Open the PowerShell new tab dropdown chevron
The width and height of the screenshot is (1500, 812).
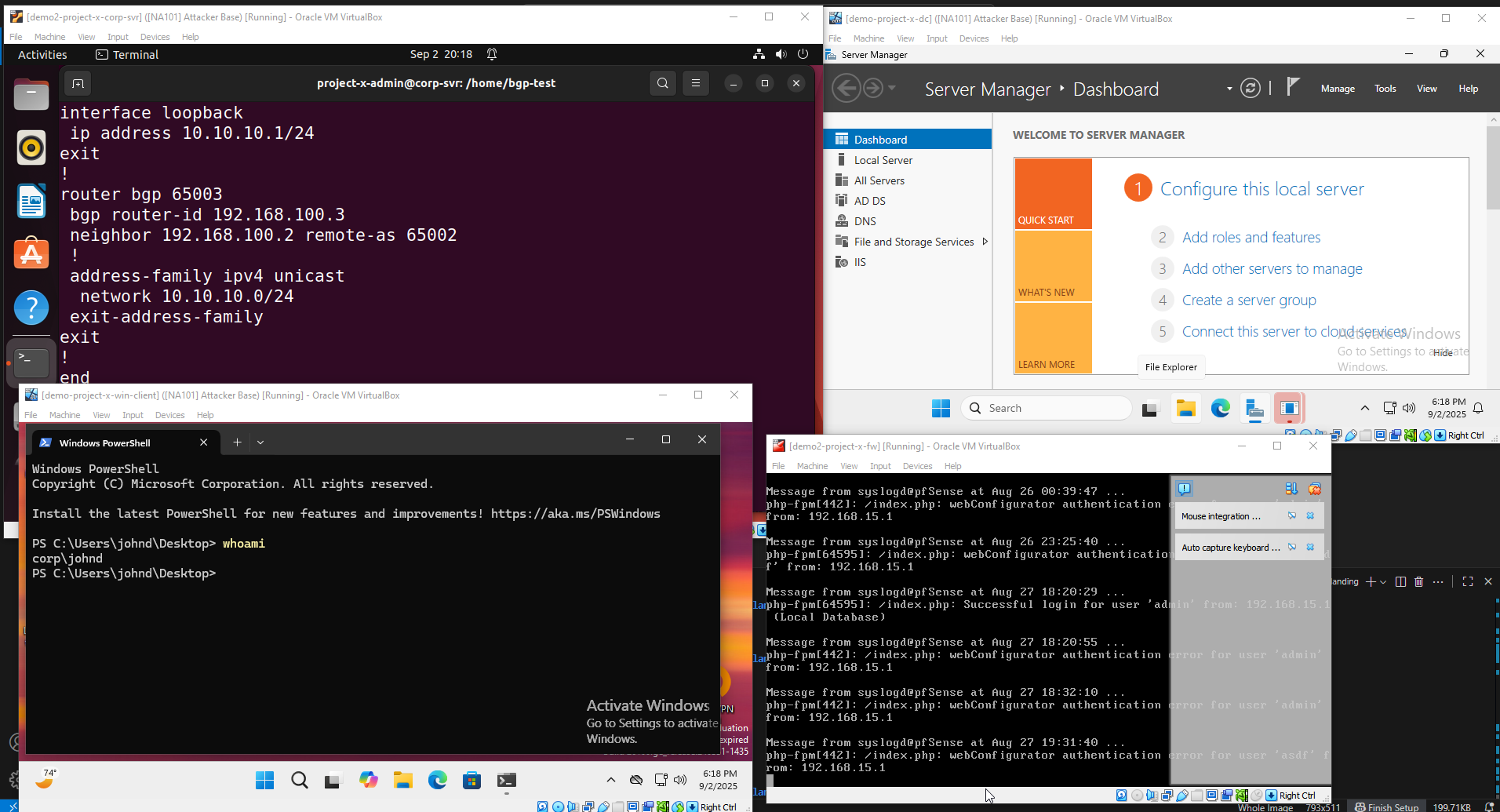[x=260, y=442]
